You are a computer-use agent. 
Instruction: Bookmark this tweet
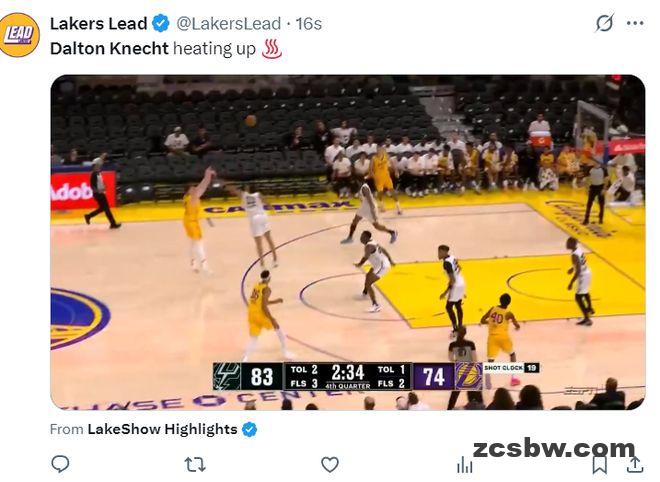[599, 465]
